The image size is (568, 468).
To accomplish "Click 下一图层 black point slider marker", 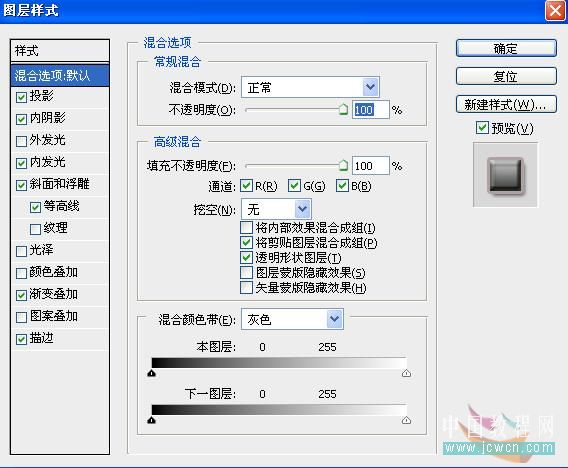I will pyautogui.click(x=152, y=420).
